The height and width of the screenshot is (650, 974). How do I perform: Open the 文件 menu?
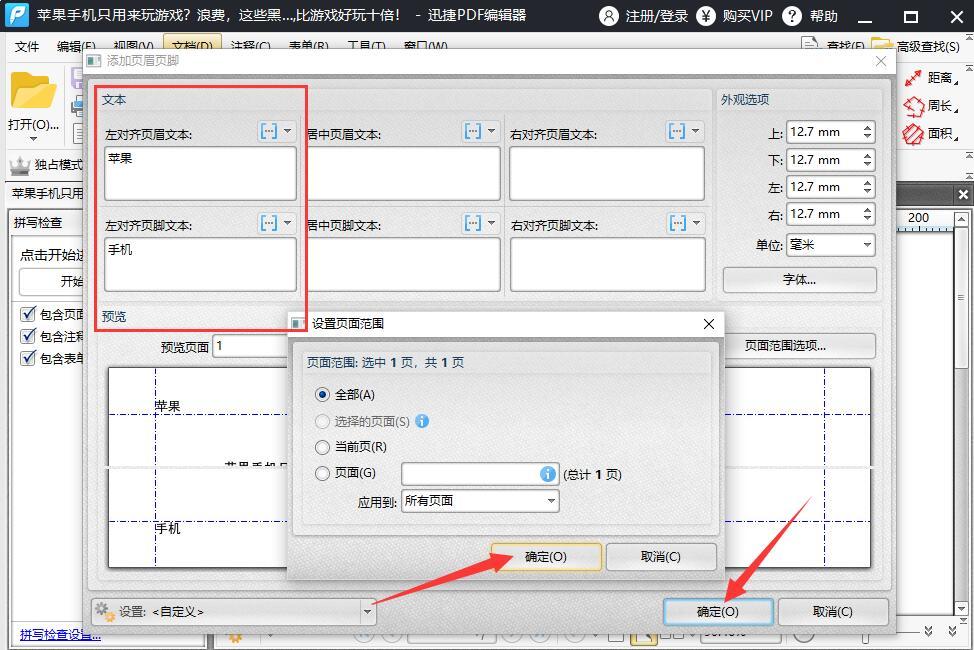coord(27,47)
